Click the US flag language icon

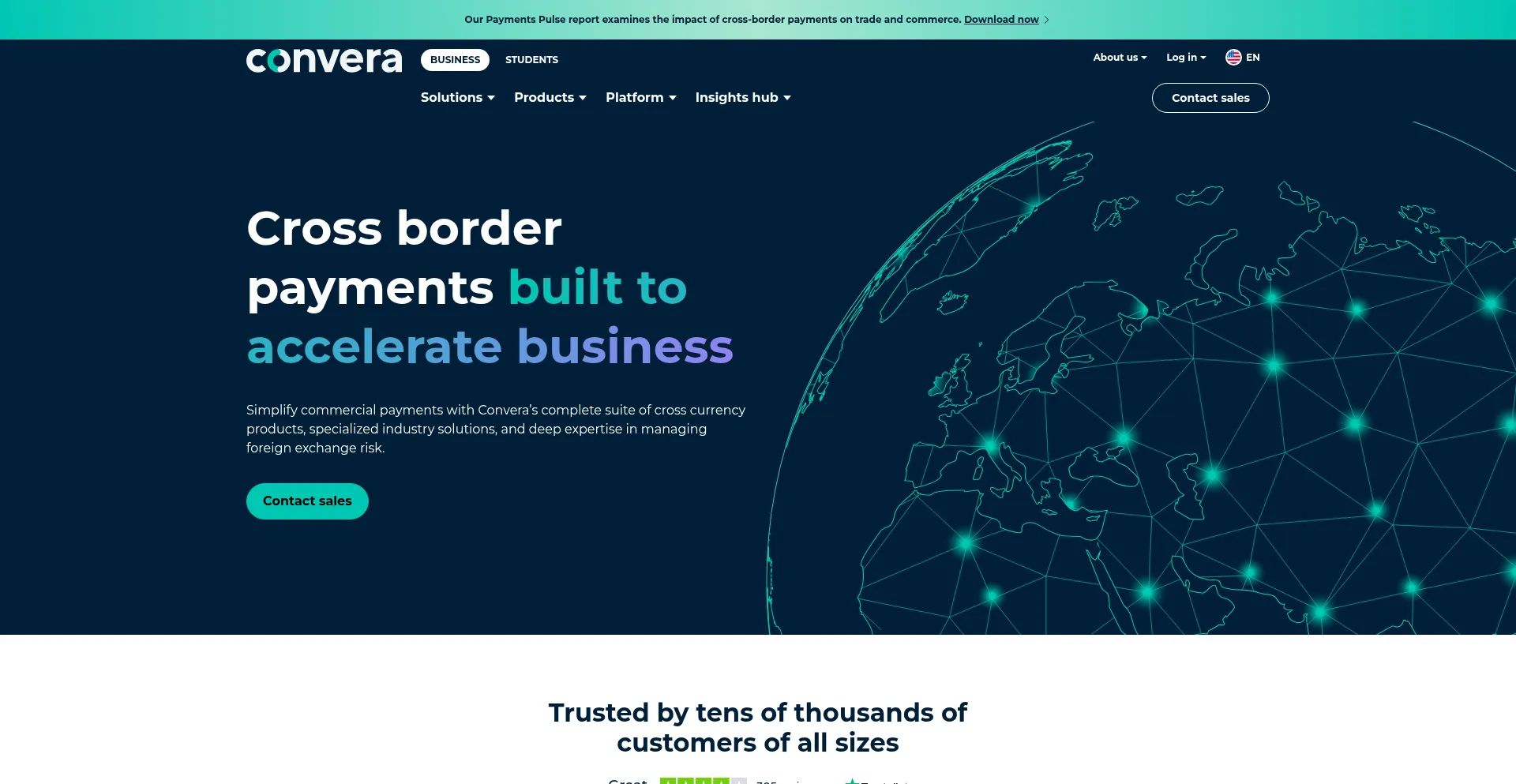coord(1233,57)
